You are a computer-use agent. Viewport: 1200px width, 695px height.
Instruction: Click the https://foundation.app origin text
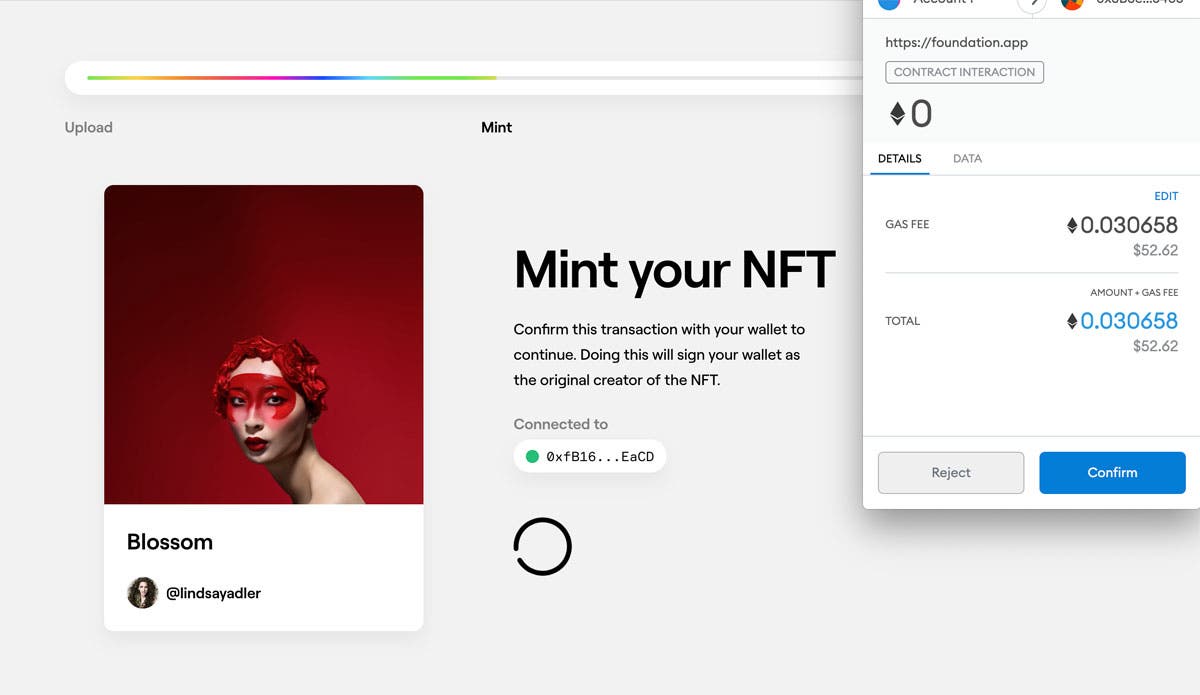(x=956, y=43)
